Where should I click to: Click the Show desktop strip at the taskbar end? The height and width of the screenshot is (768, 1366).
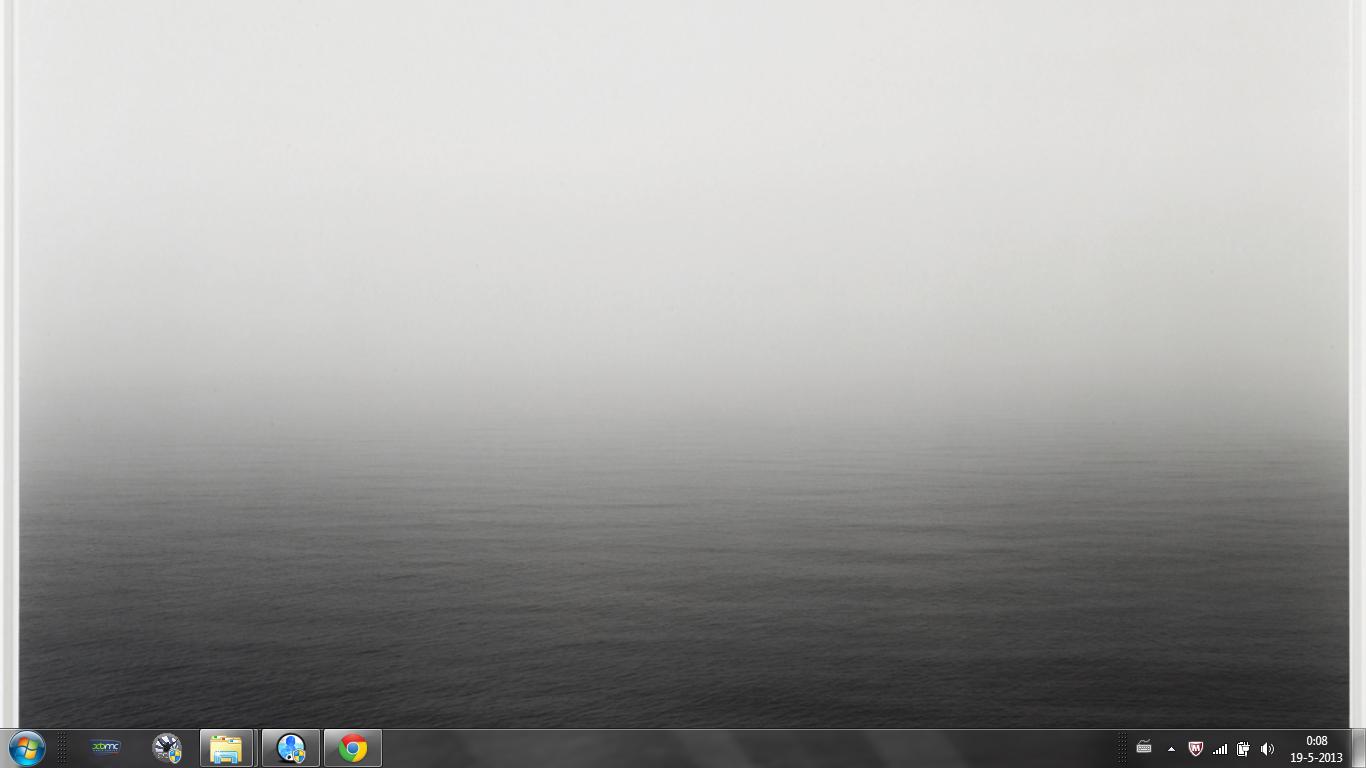[x=1359, y=748]
